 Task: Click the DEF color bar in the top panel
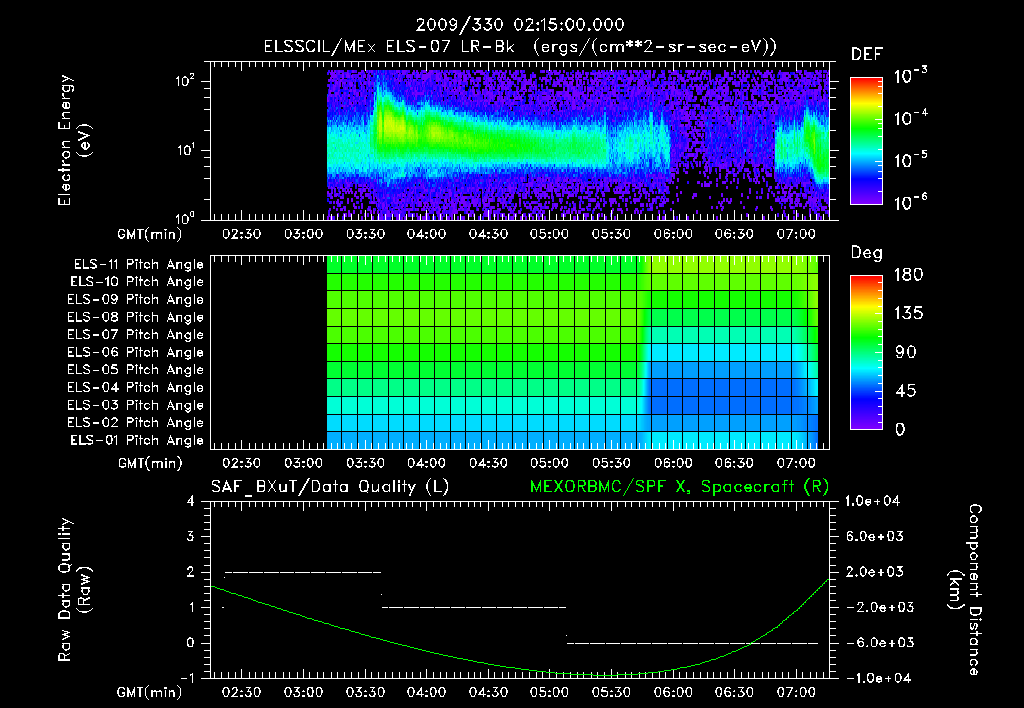coord(866,140)
